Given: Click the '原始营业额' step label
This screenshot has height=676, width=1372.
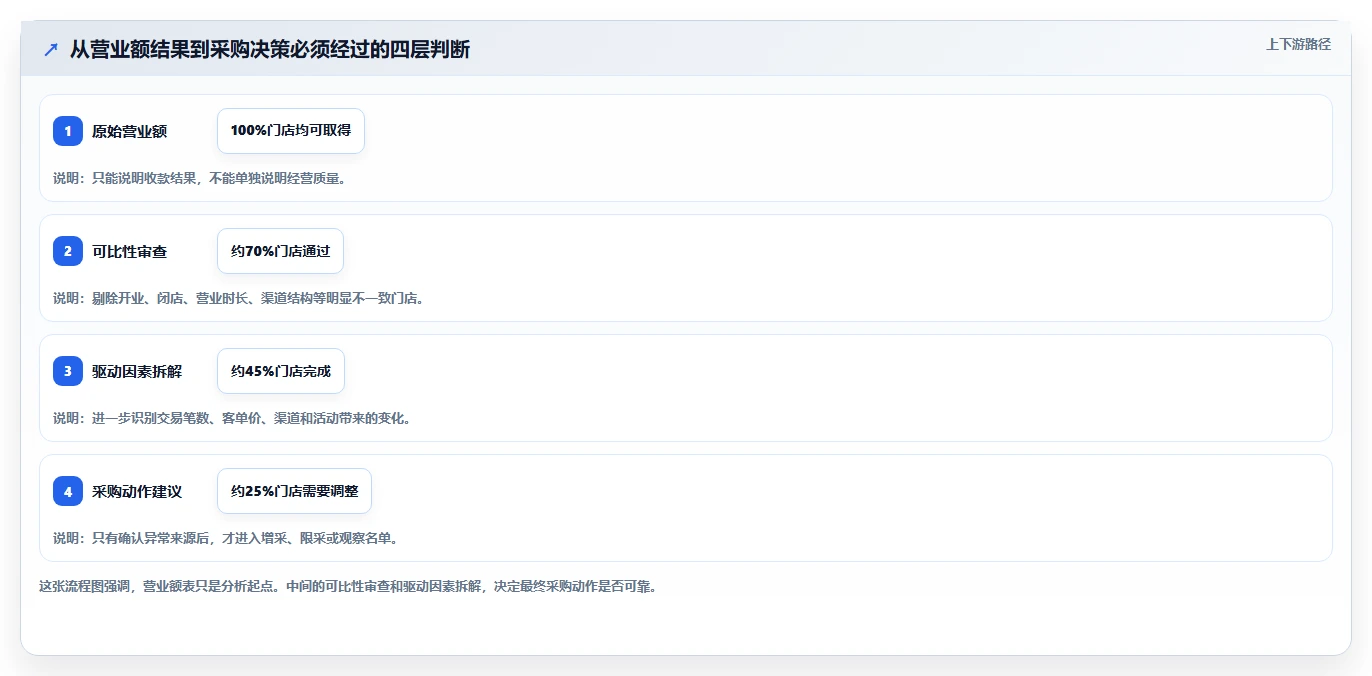Looking at the screenshot, I should pos(130,131).
